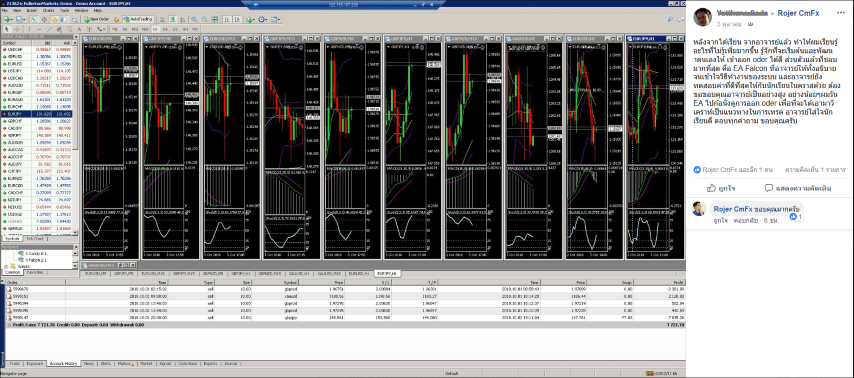This screenshot has width=854, height=378.
Task: Open the periodicity clock dropdown
Action: [x=264, y=19]
